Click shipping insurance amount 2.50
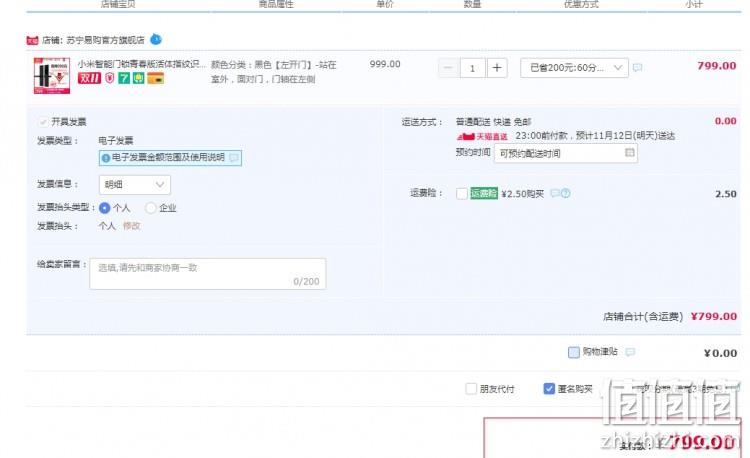 click(x=726, y=194)
